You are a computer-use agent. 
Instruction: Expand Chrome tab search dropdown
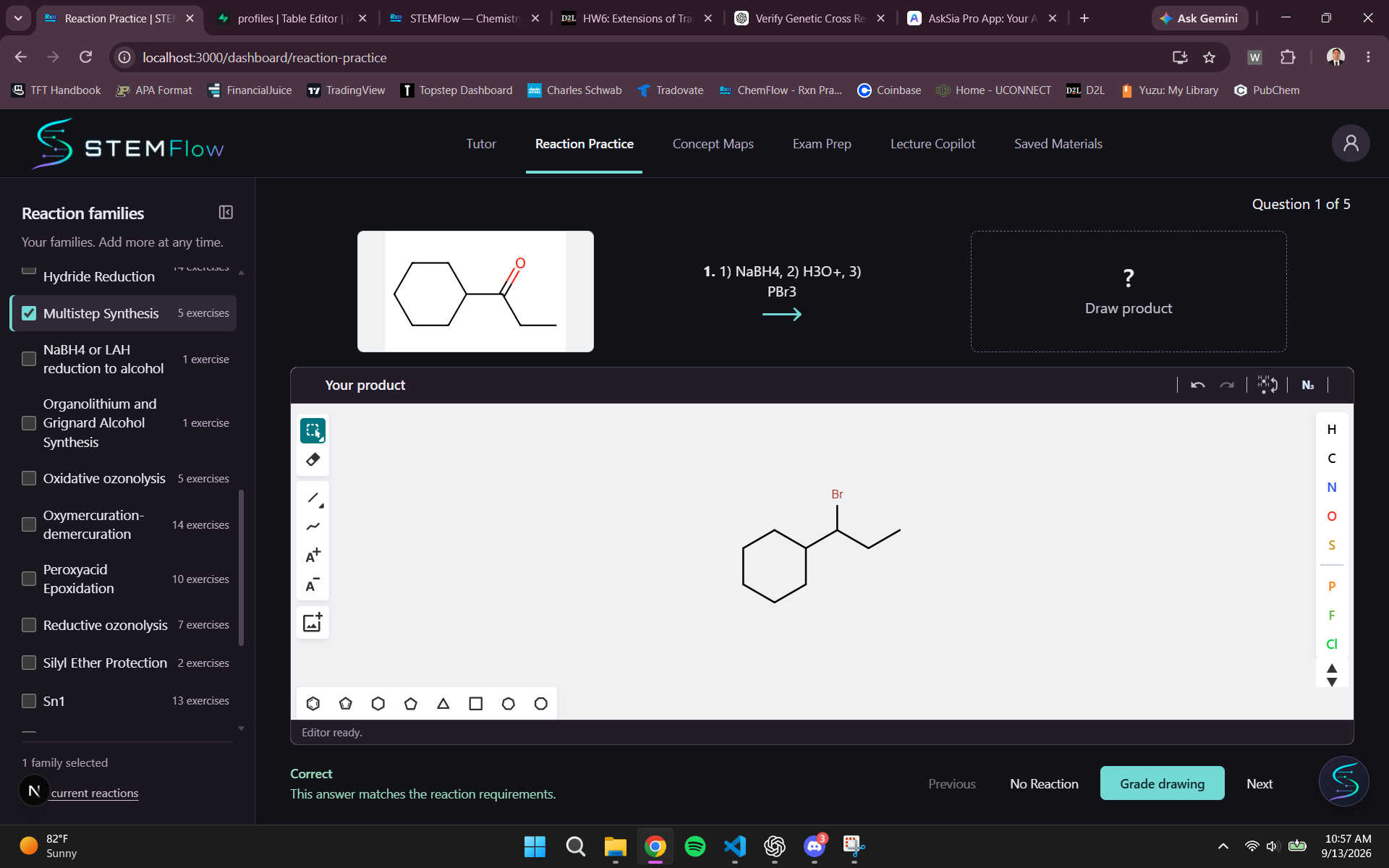coord(18,18)
